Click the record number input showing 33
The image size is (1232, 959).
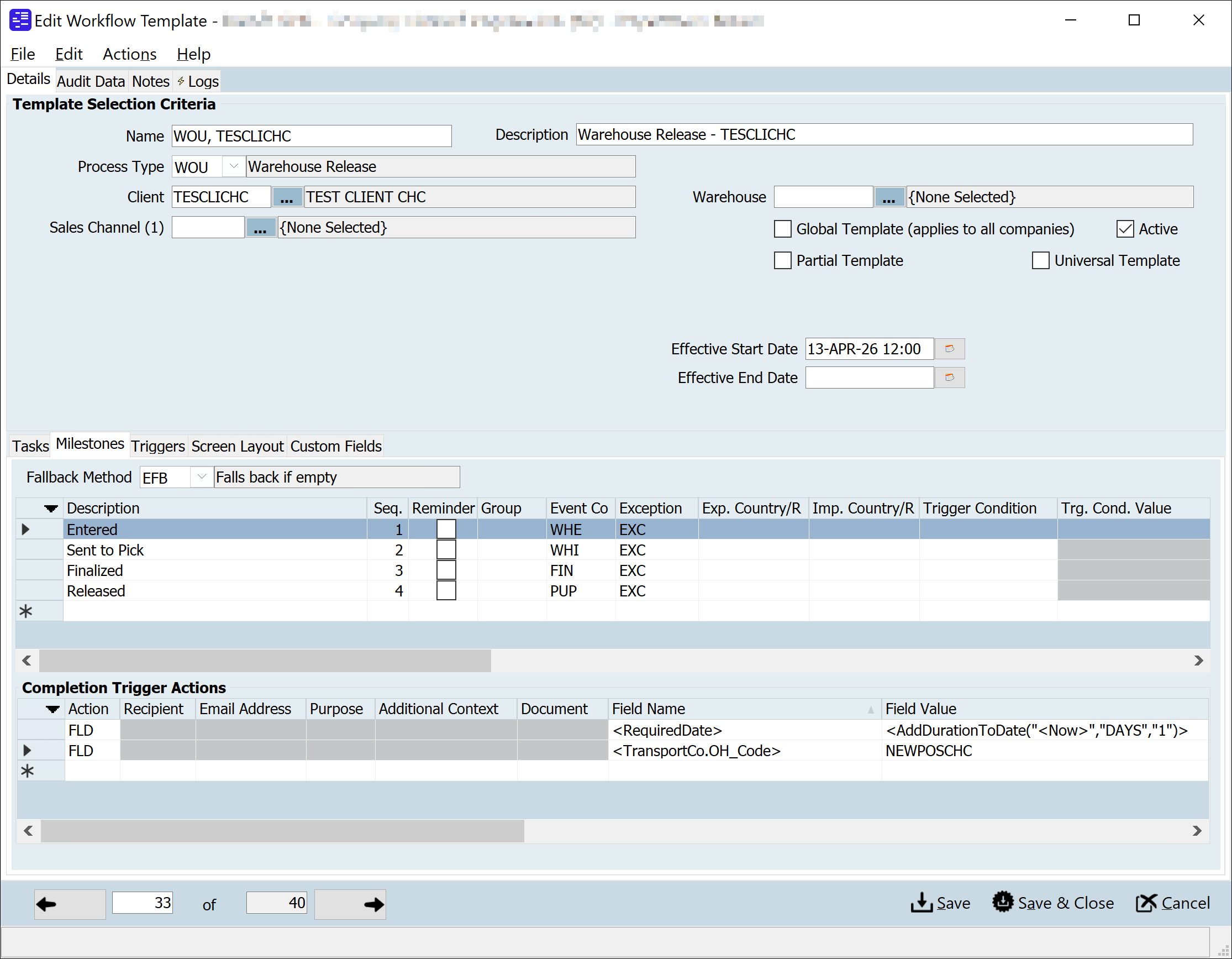click(x=143, y=903)
